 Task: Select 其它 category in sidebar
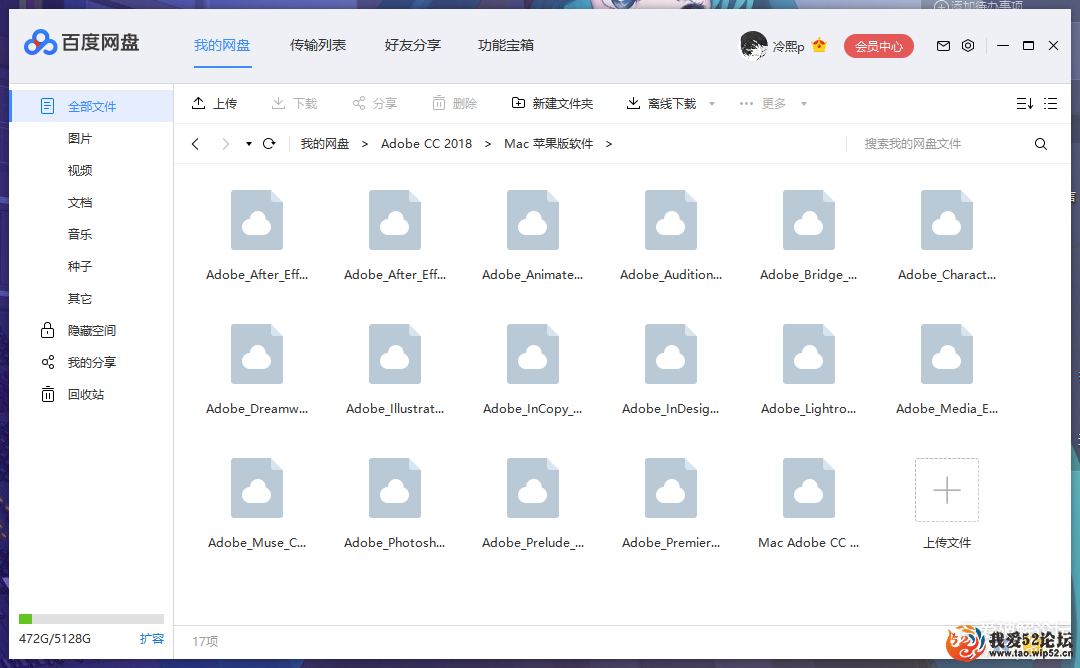point(80,298)
